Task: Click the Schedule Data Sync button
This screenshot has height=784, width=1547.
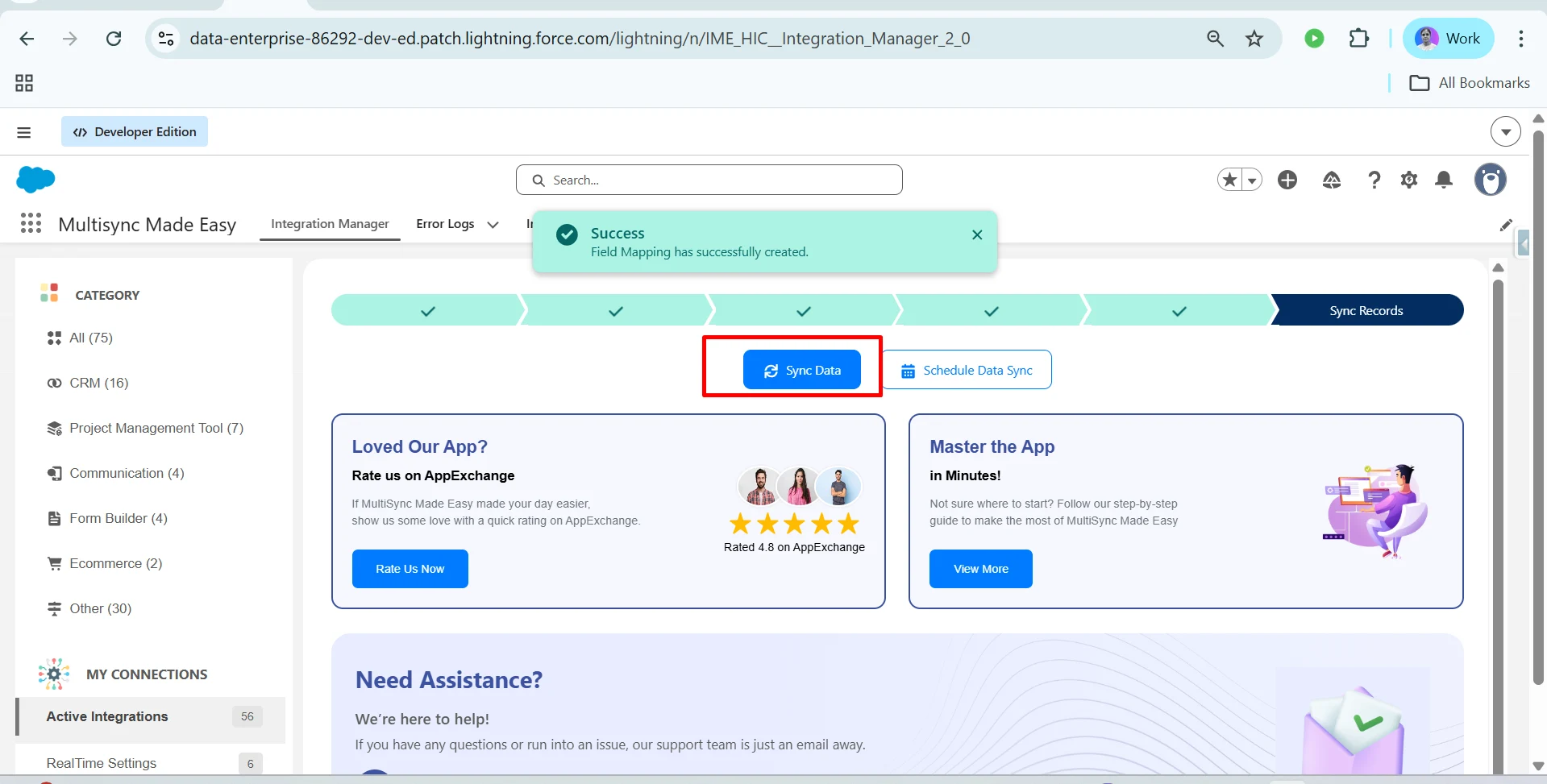Action: point(967,370)
